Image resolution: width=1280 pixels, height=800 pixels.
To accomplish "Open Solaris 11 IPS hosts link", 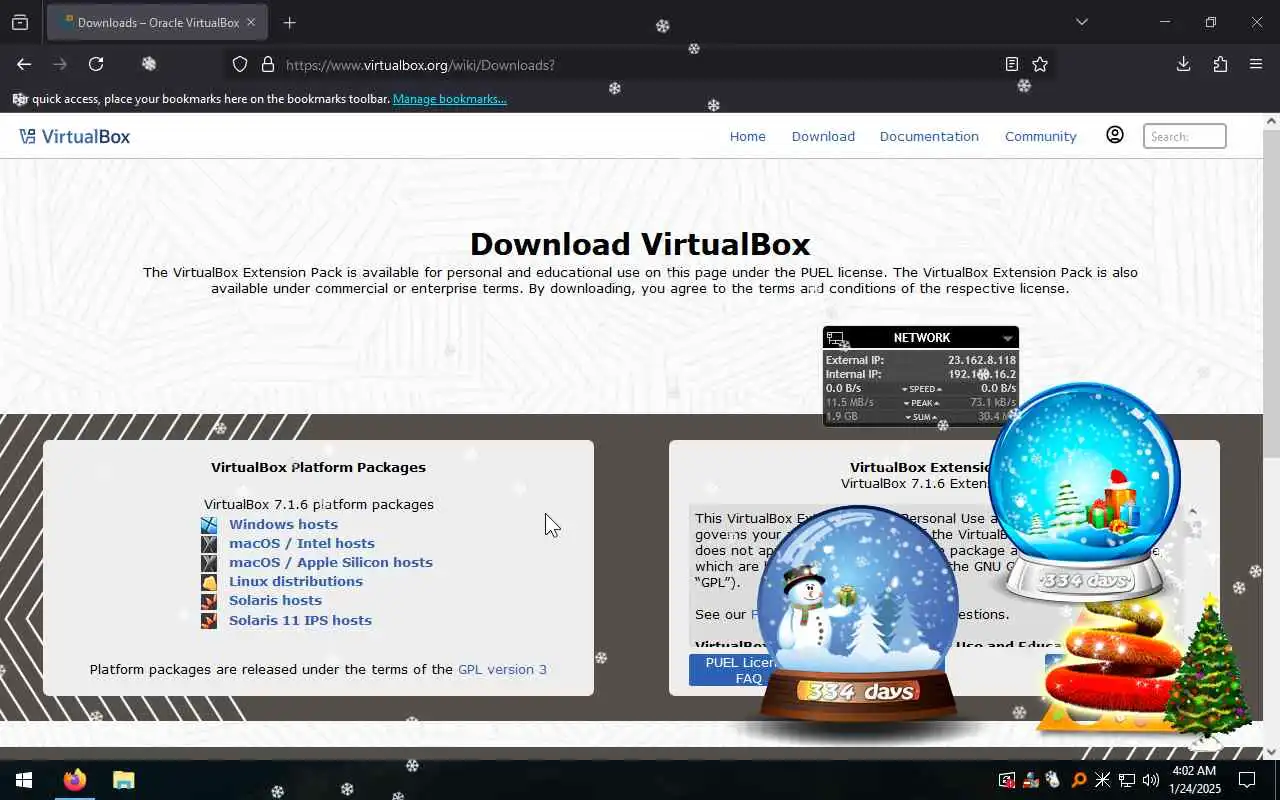I will click(300, 620).
